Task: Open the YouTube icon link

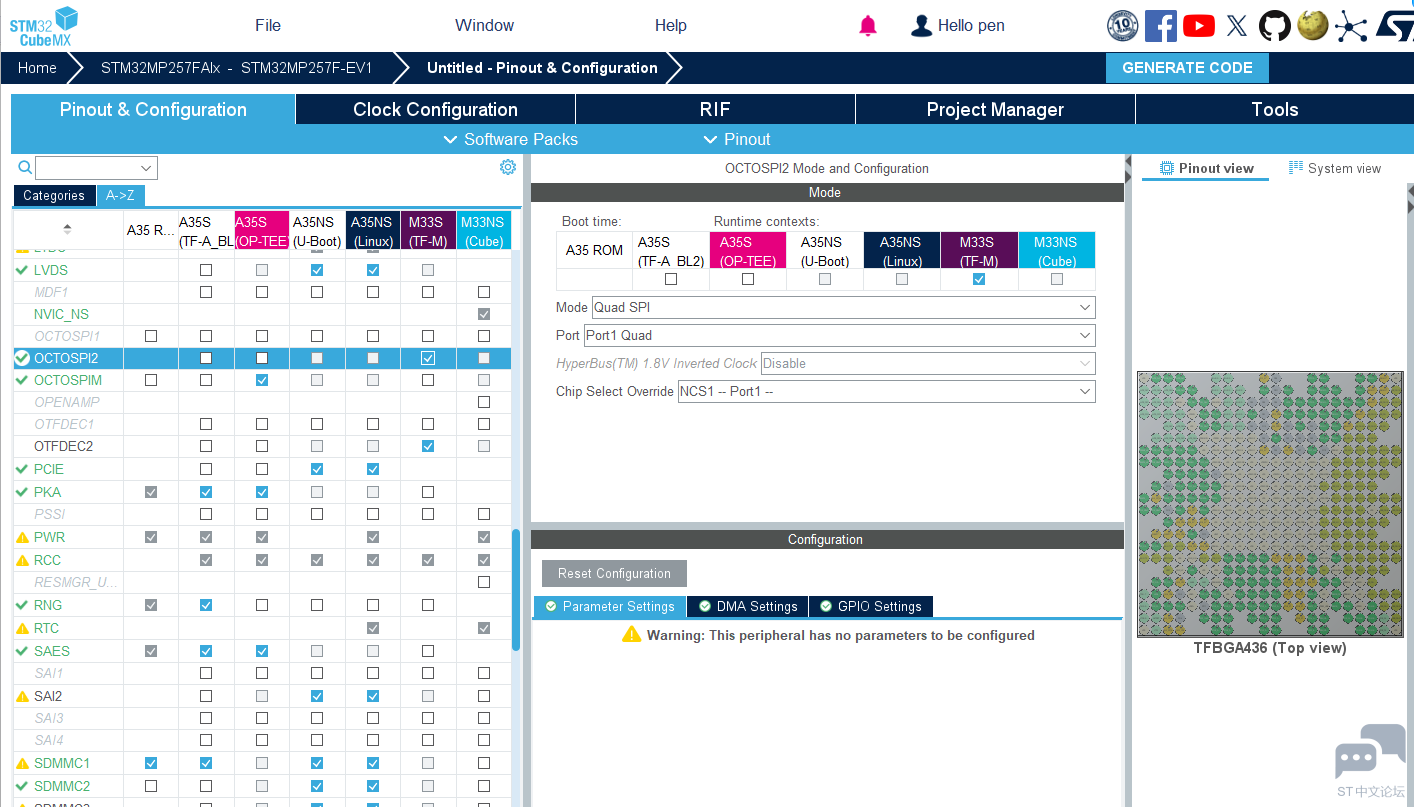Action: [x=1199, y=26]
